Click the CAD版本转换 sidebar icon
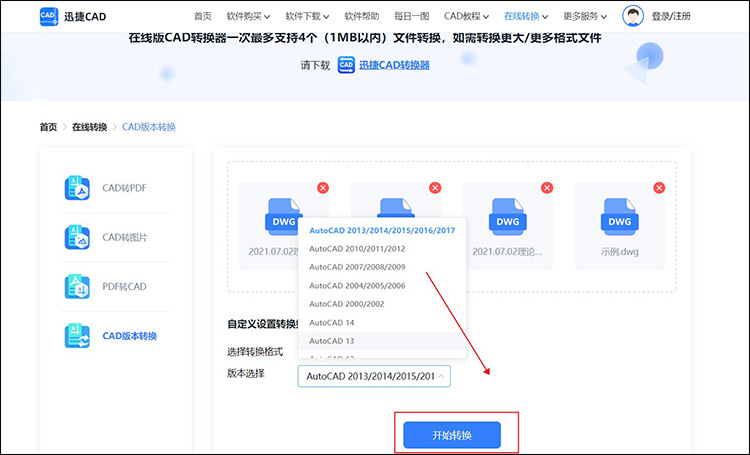This screenshot has width=750, height=455. tap(77, 335)
